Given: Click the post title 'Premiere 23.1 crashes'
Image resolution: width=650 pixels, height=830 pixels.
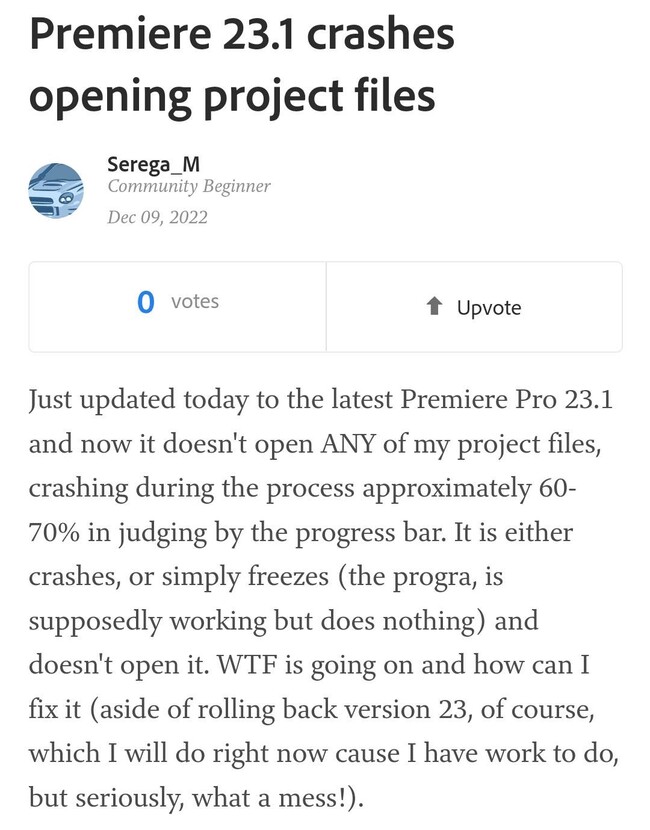Looking at the screenshot, I should click(x=242, y=33).
